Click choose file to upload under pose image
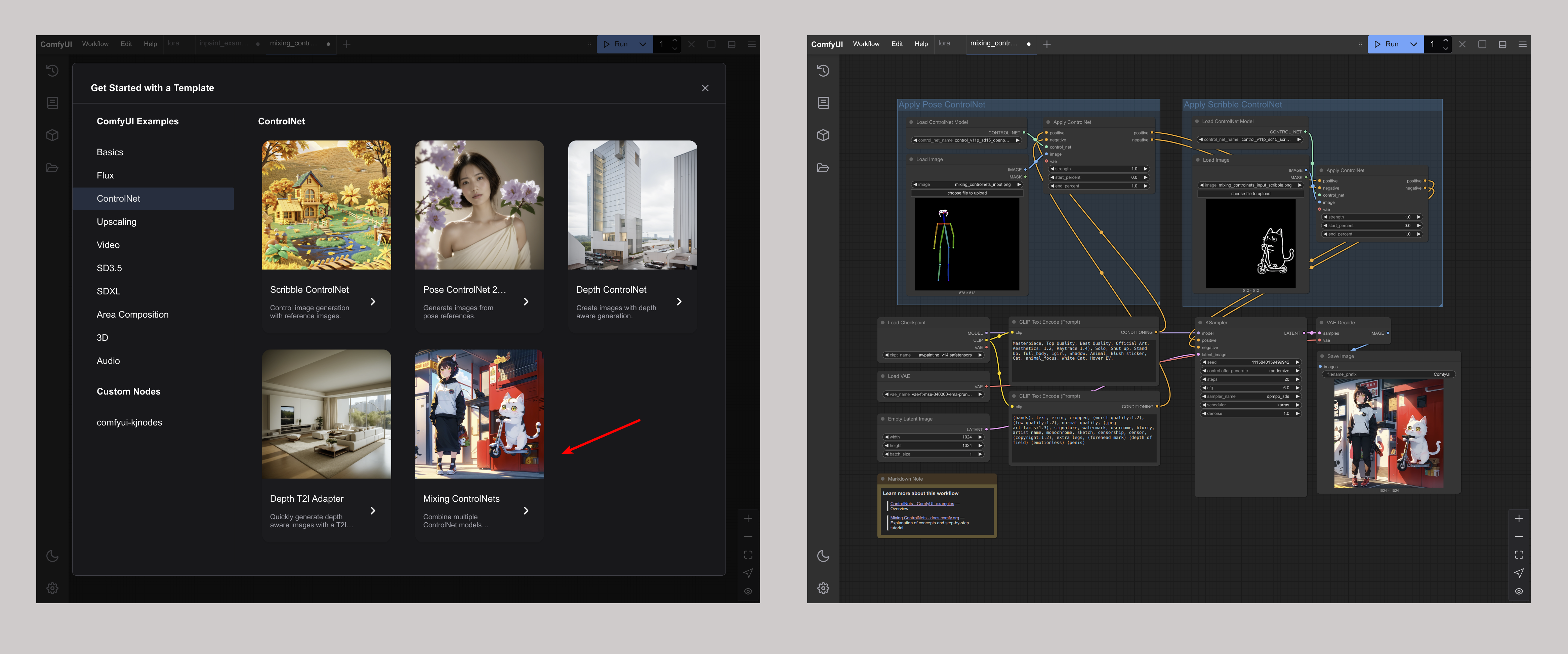 point(966,193)
